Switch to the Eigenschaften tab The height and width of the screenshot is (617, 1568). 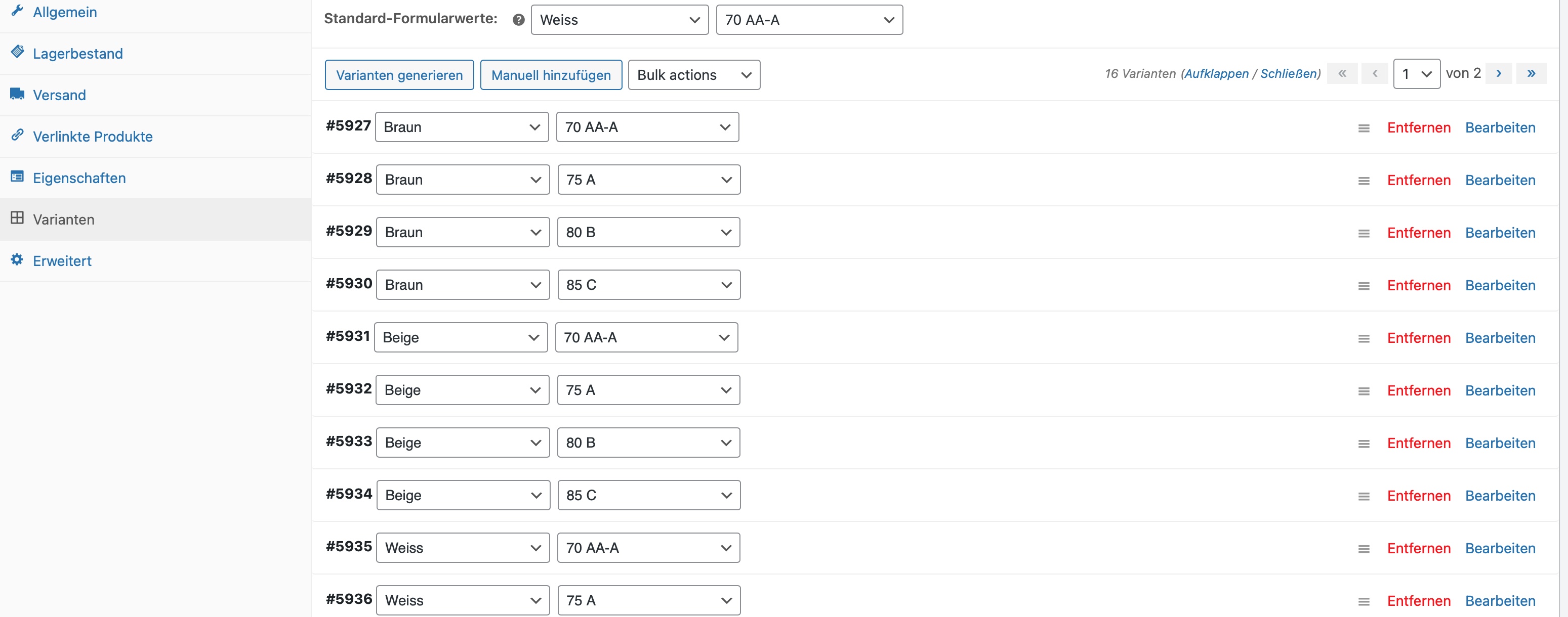pyautogui.click(x=155, y=178)
